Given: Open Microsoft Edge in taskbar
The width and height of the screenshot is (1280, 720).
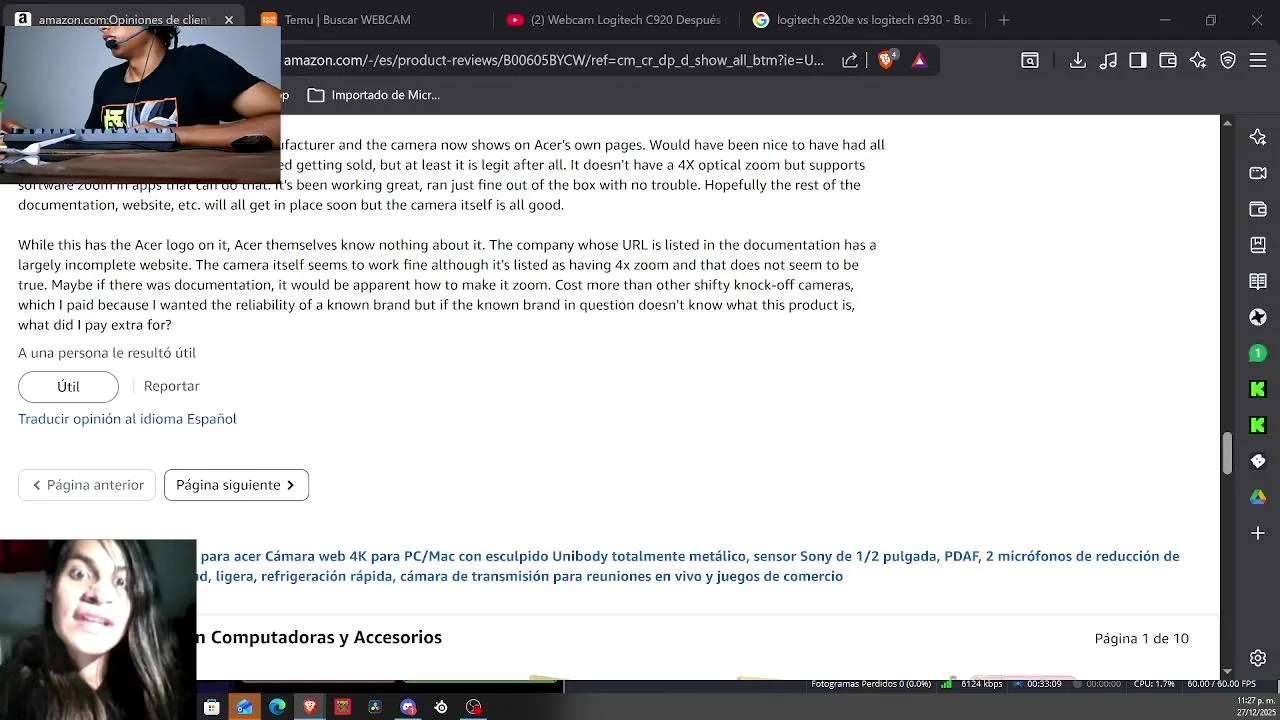Looking at the screenshot, I should [x=277, y=707].
